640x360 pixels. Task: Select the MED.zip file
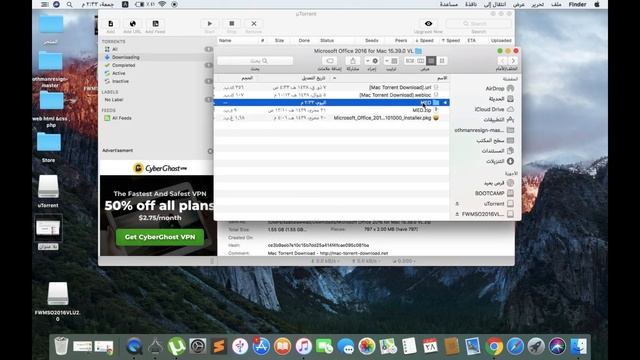coord(422,110)
